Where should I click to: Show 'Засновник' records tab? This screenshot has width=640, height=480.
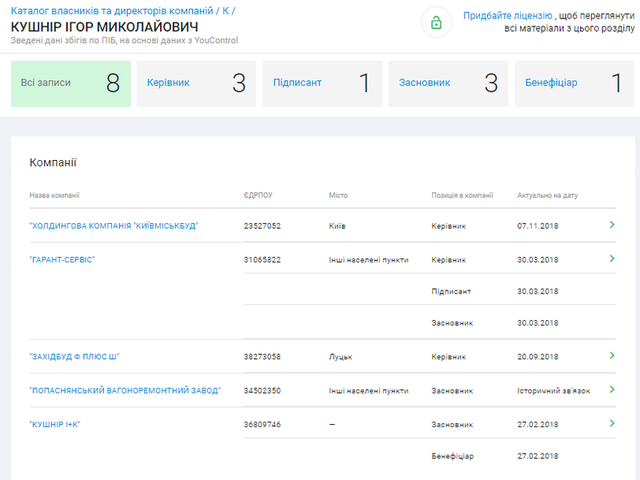pos(448,83)
